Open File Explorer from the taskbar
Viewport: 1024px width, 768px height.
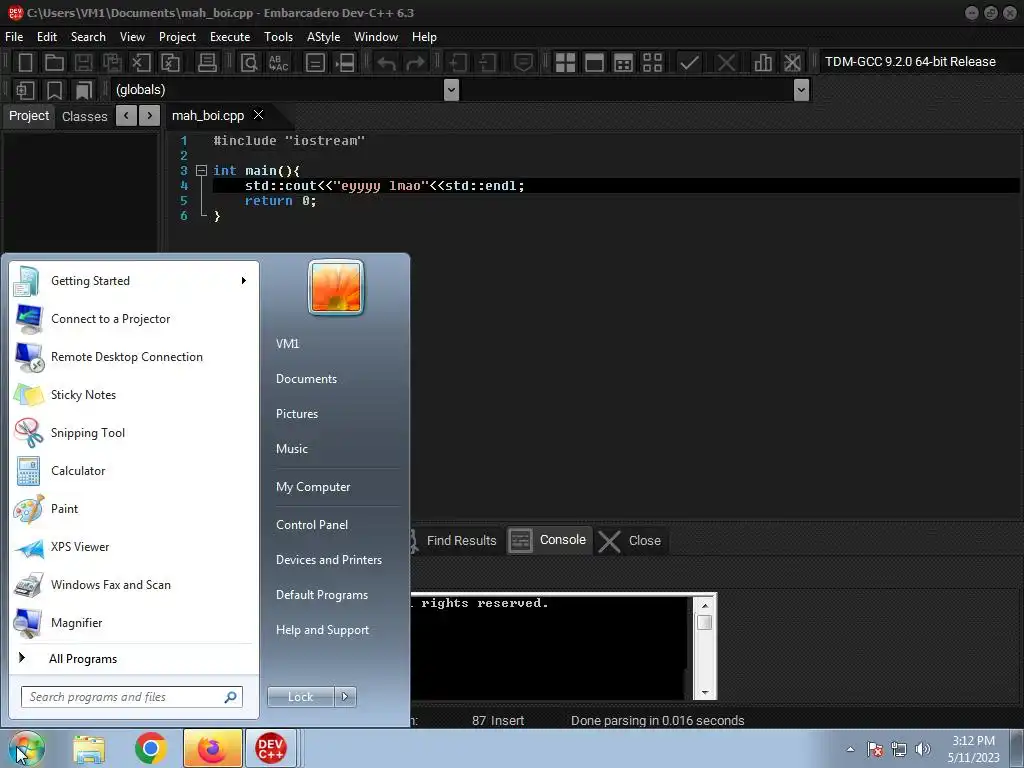89,748
